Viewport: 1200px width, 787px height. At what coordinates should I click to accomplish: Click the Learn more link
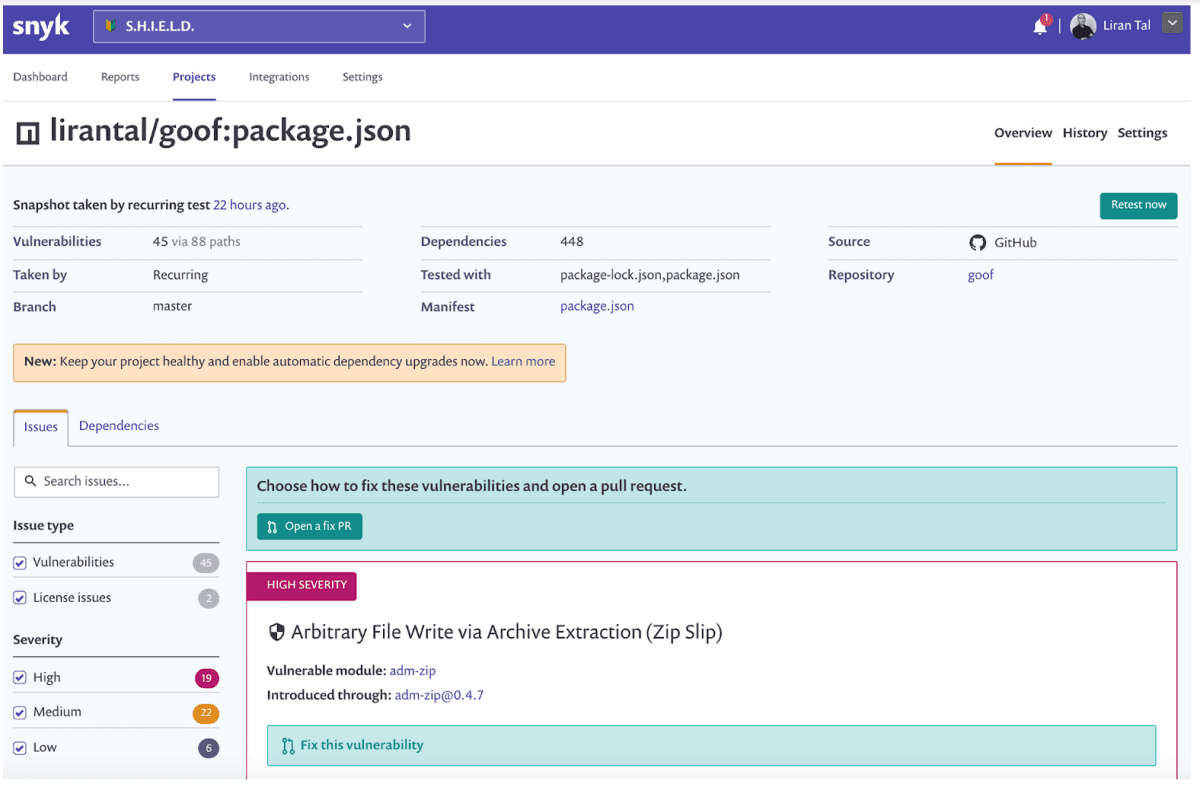click(523, 362)
